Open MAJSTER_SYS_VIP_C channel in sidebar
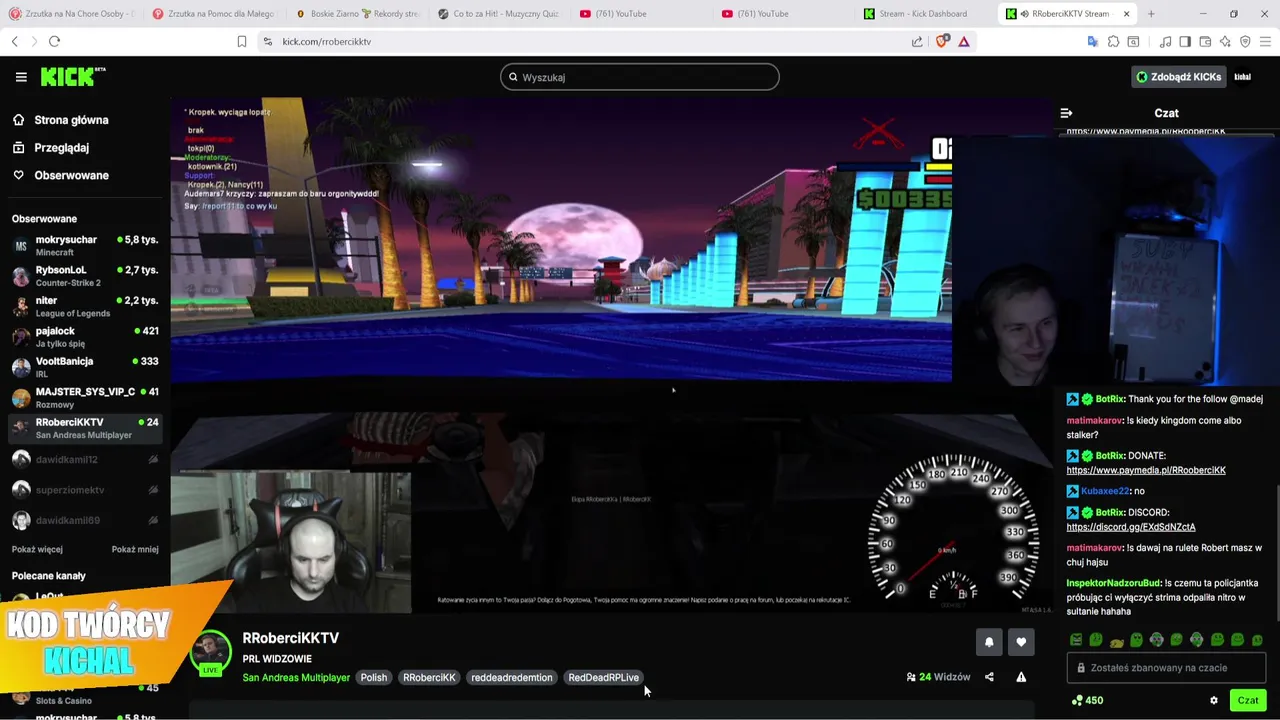Image resolution: width=1280 pixels, height=720 pixels. (85, 398)
